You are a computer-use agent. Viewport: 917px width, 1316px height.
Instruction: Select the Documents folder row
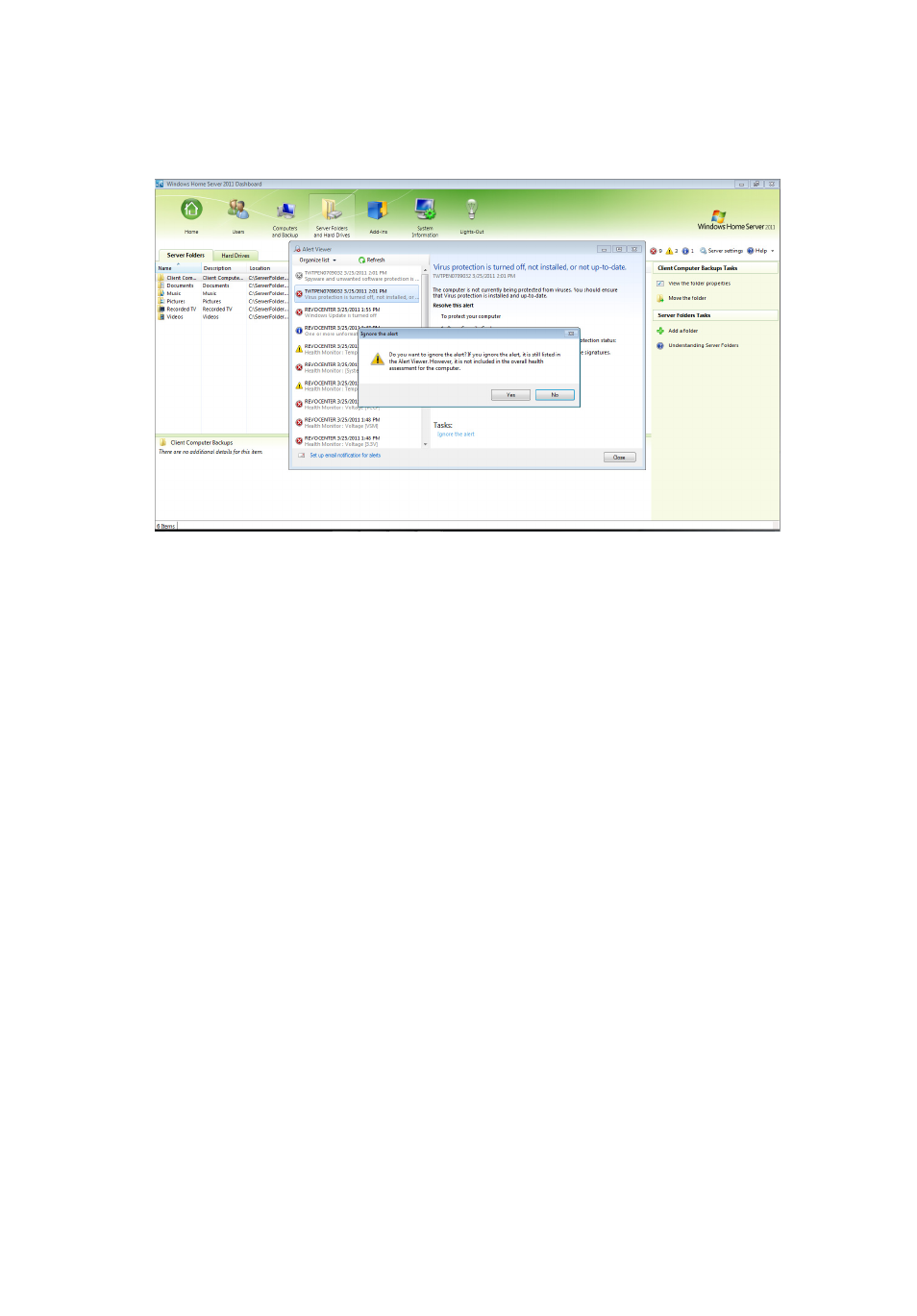pyautogui.click(x=223, y=286)
